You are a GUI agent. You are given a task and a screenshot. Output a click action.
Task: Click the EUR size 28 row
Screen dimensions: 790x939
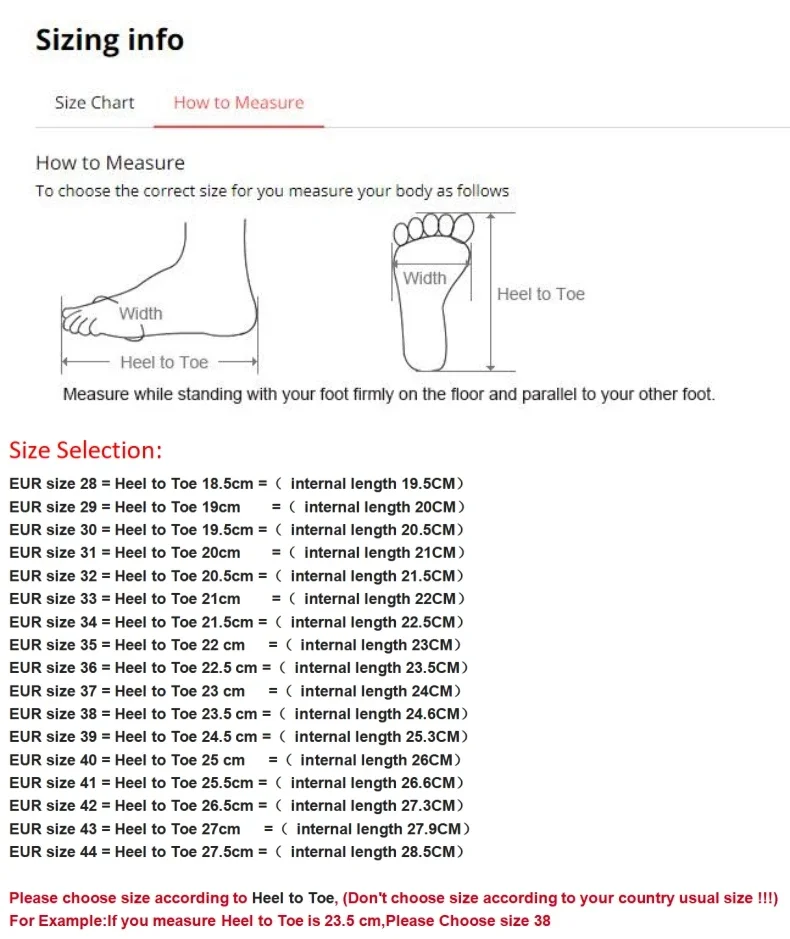(237, 484)
